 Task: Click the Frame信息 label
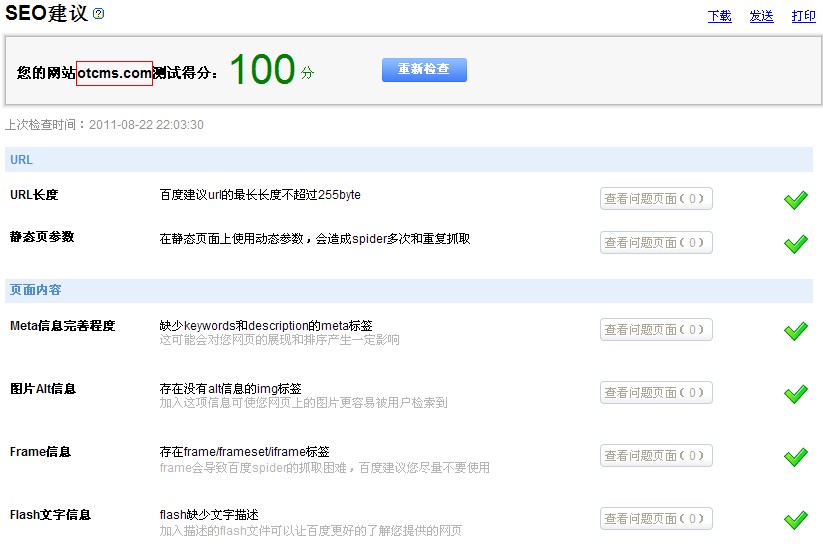coord(40,452)
